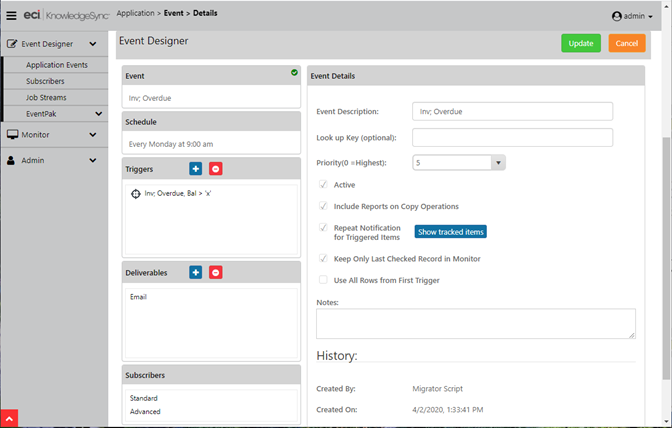Add a new deliverable with the plus icon
This screenshot has width=672, height=428.
point(196,272)
